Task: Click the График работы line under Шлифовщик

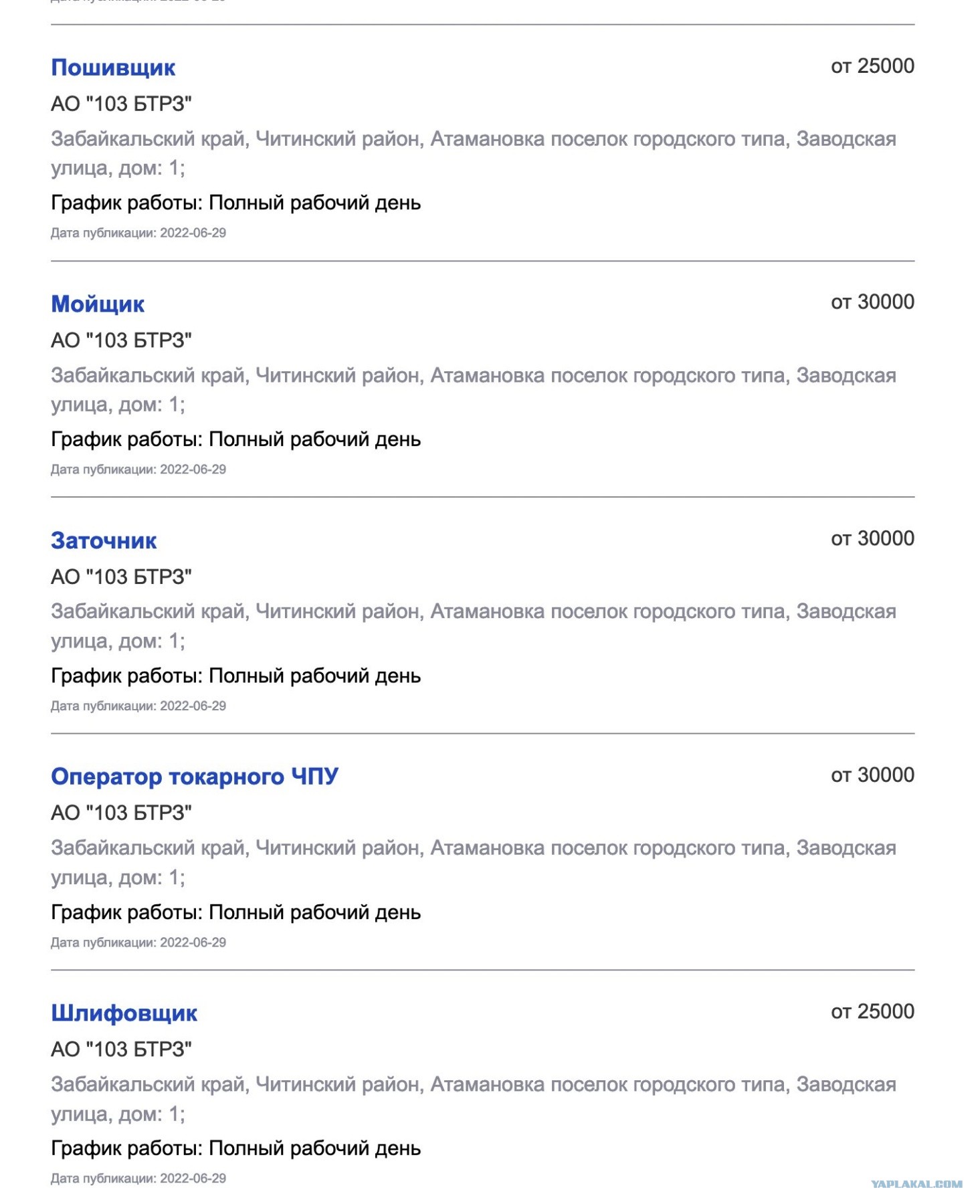Action: coord(235,1148)
